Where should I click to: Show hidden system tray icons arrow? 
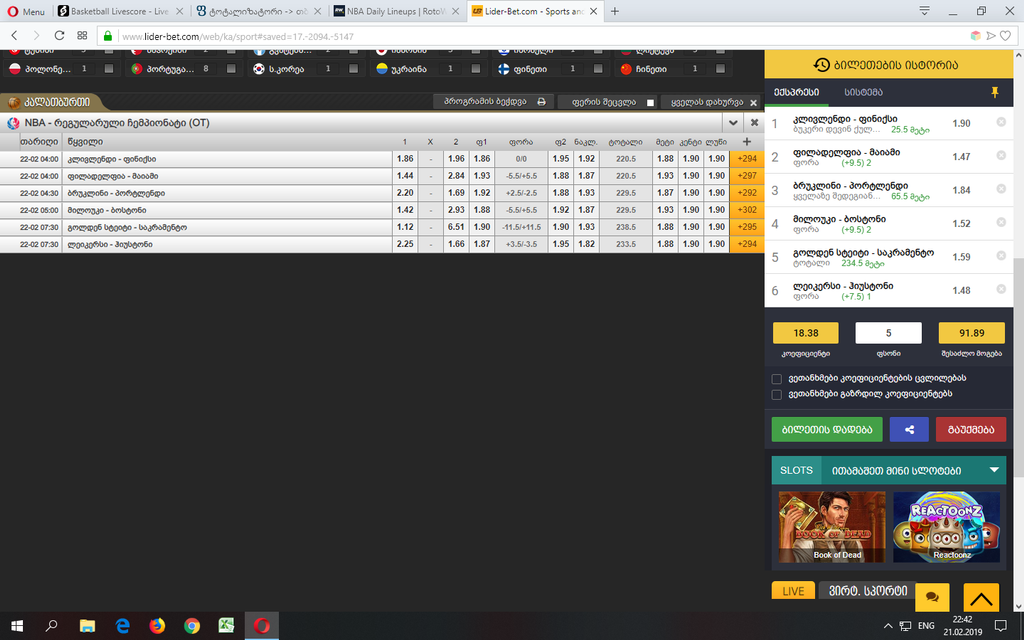[x=888, y=626]
